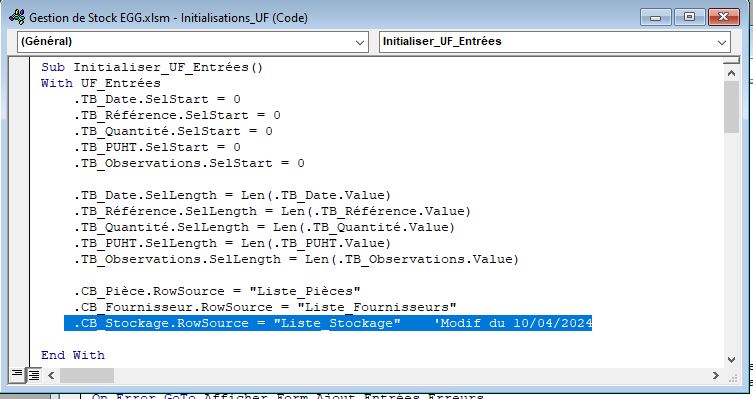This screenshot has width=753, height=399.
Task: Click the horizontal scrollbar right arrow
Action: [716, 375]
